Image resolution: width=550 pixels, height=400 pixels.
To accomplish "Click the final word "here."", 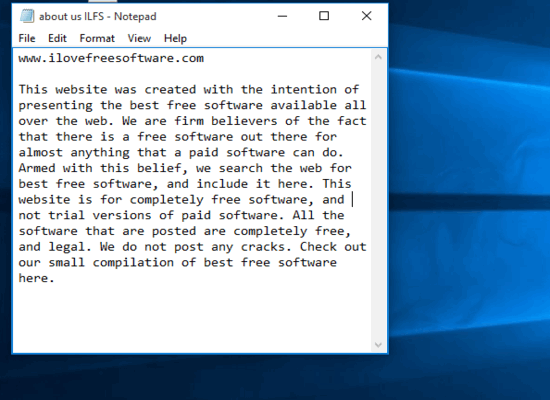I will point(36,278).
